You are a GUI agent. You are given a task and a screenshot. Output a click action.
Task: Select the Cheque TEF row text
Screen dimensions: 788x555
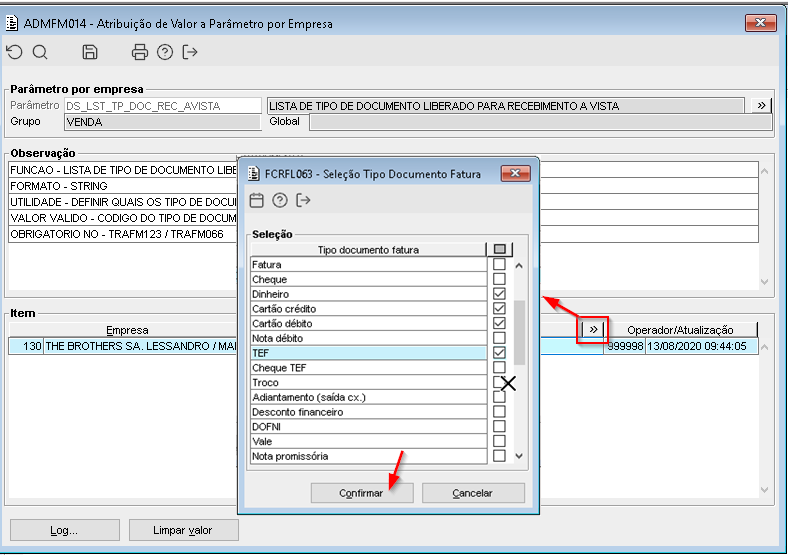point(279,367)
